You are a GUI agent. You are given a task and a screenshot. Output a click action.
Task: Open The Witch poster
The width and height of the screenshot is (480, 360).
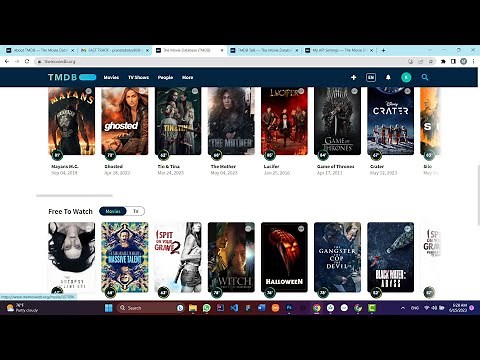[231, 257]
